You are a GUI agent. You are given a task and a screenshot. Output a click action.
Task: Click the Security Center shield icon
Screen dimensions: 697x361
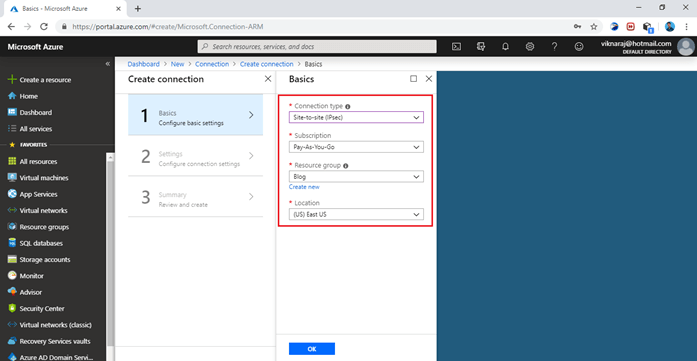tap(12, 309)
